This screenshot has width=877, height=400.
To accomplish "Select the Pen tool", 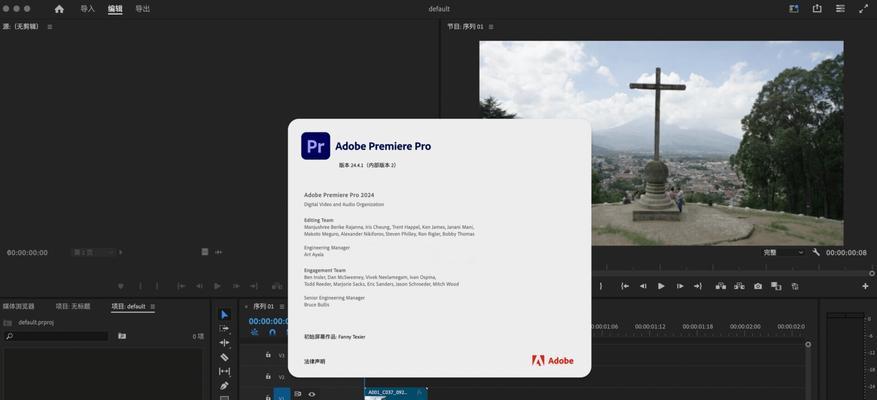I will click(224, 385).
